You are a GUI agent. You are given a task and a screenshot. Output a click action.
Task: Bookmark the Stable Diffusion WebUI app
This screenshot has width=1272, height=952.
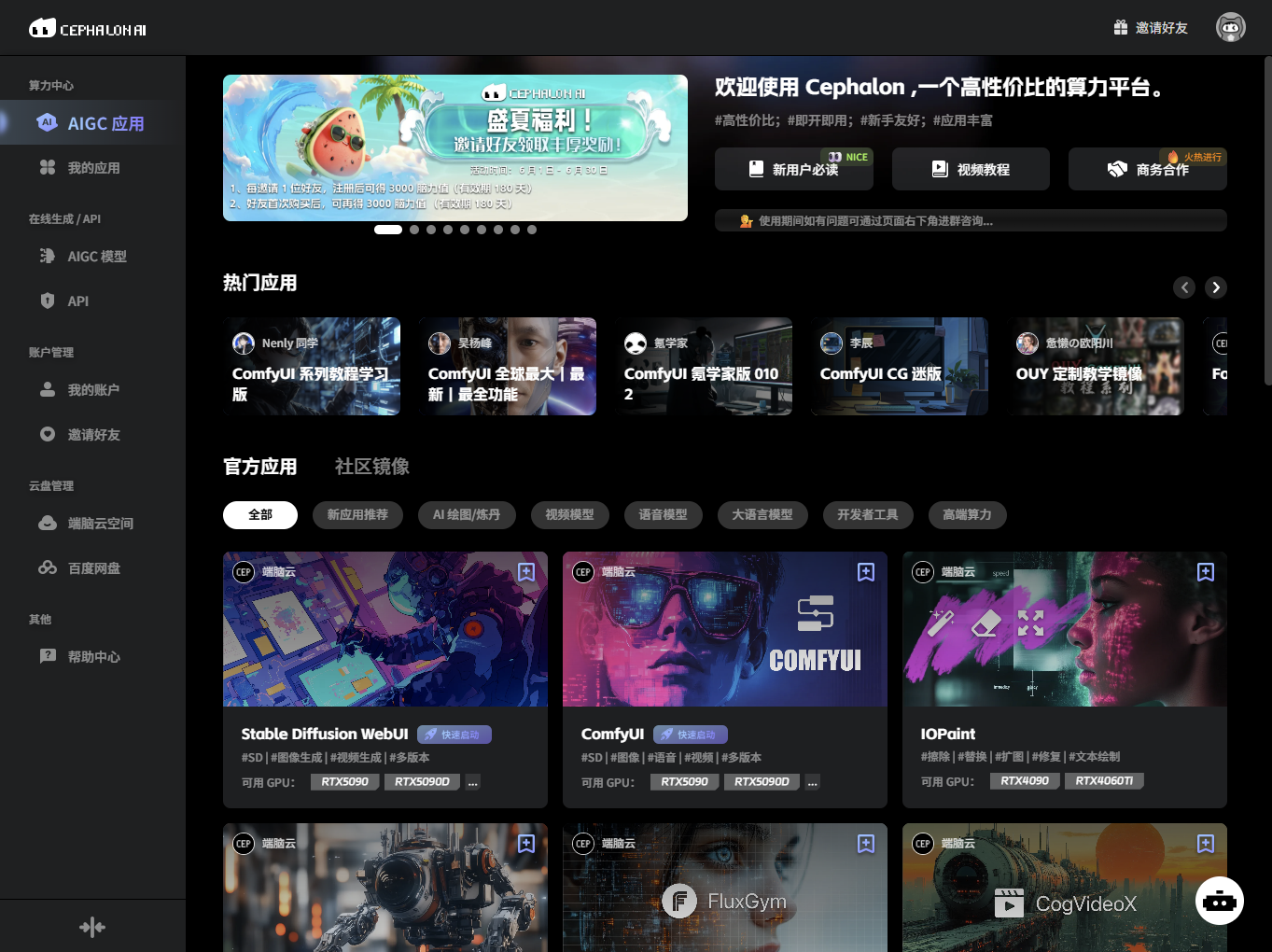(526, 572)
